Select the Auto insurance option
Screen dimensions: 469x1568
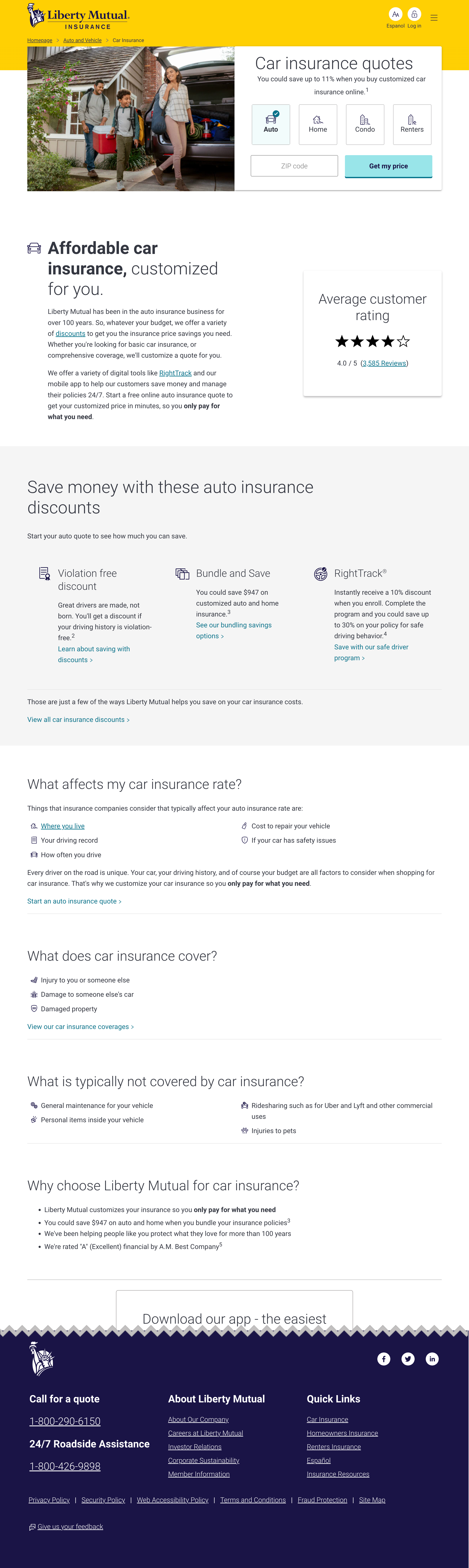(271, 124)
